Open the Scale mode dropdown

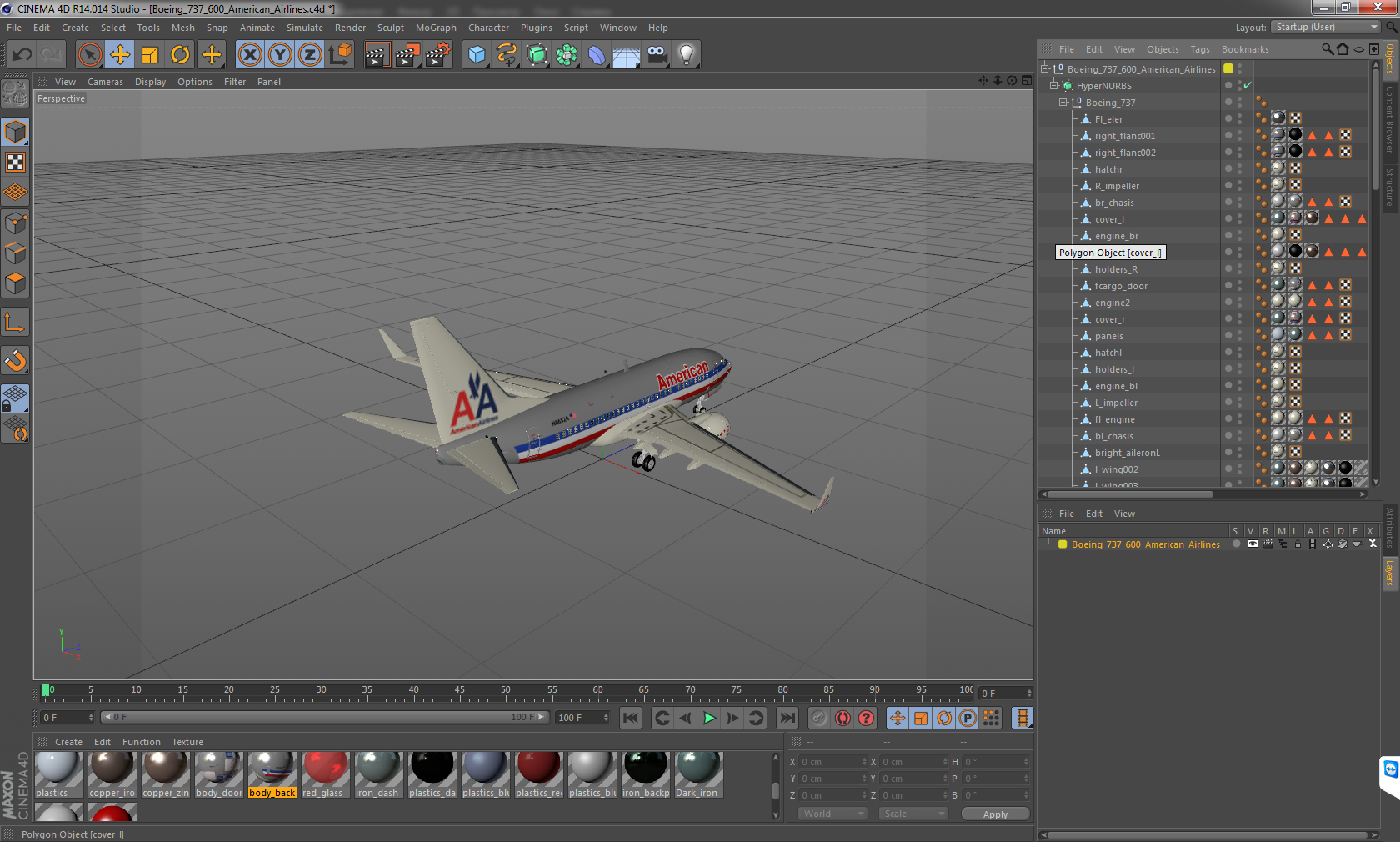coord(913,814)
